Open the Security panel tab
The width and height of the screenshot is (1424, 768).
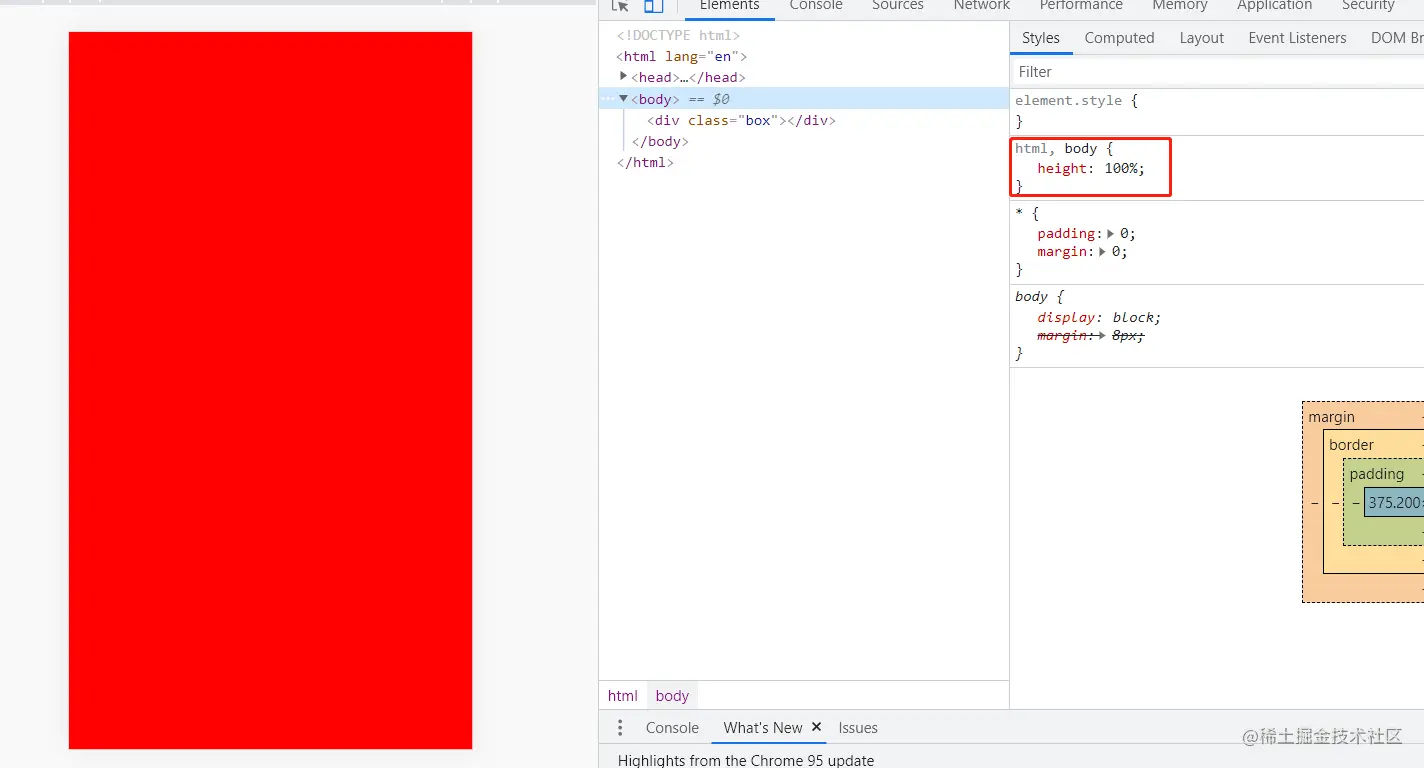click(x=1368, y=6)
